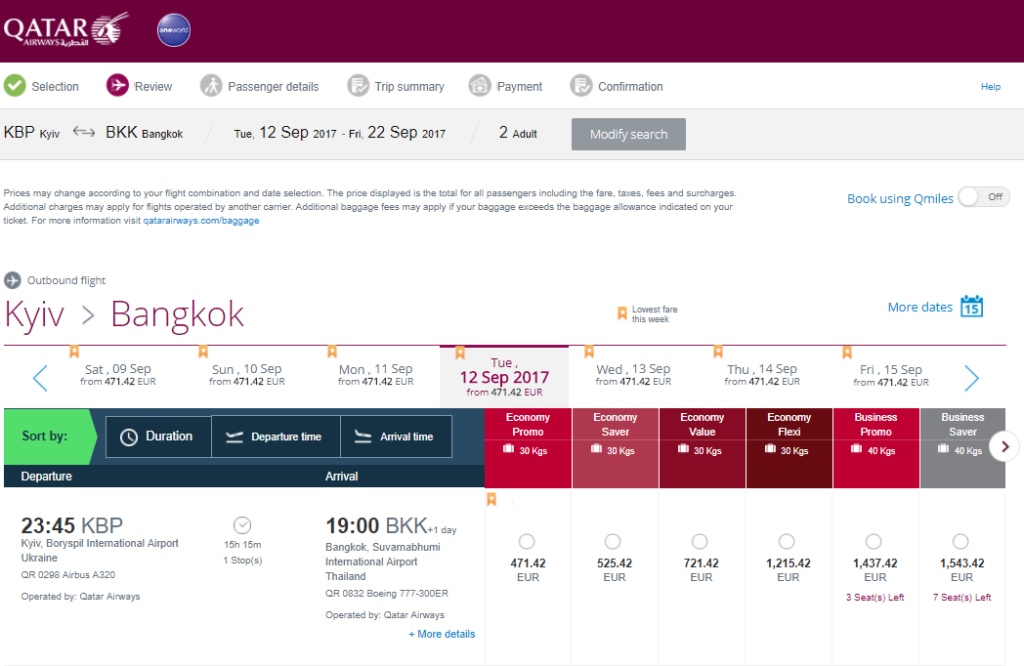Choose the 721.42 EUR Economy Value fare
Viewport: 1024px width, 666px height.
tap(700, 541)
